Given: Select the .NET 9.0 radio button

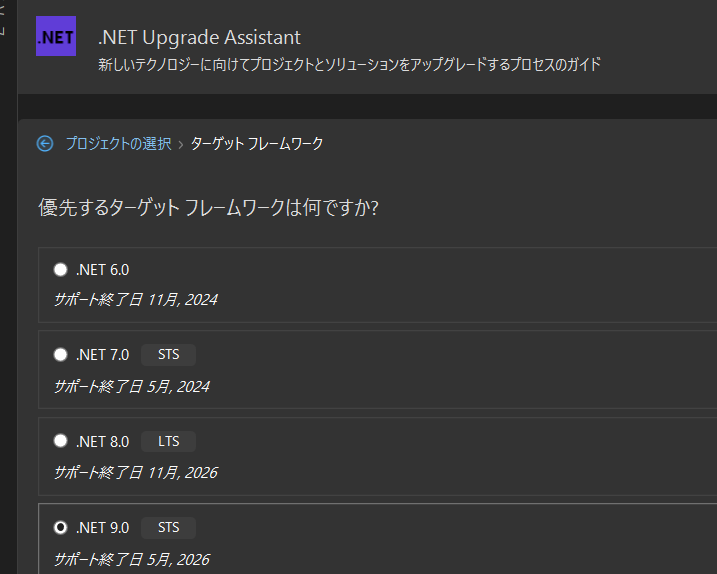Looking at the screenshot, I should click(x=60, y=527).
